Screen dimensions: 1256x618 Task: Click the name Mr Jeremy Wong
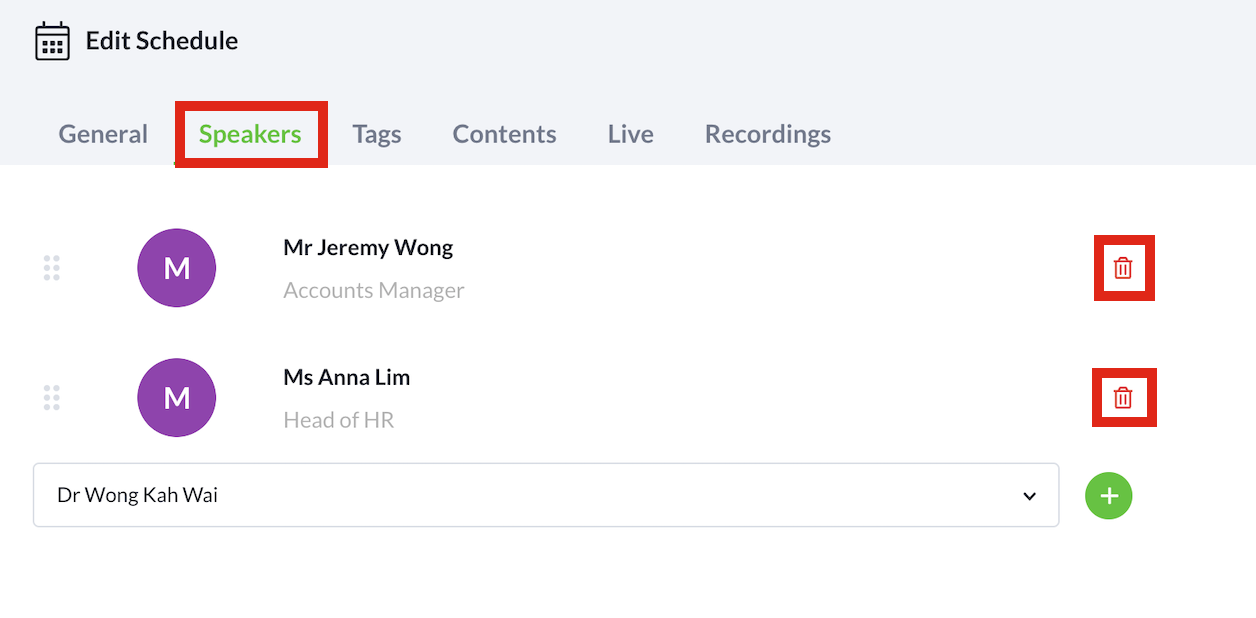click(368, 247)
